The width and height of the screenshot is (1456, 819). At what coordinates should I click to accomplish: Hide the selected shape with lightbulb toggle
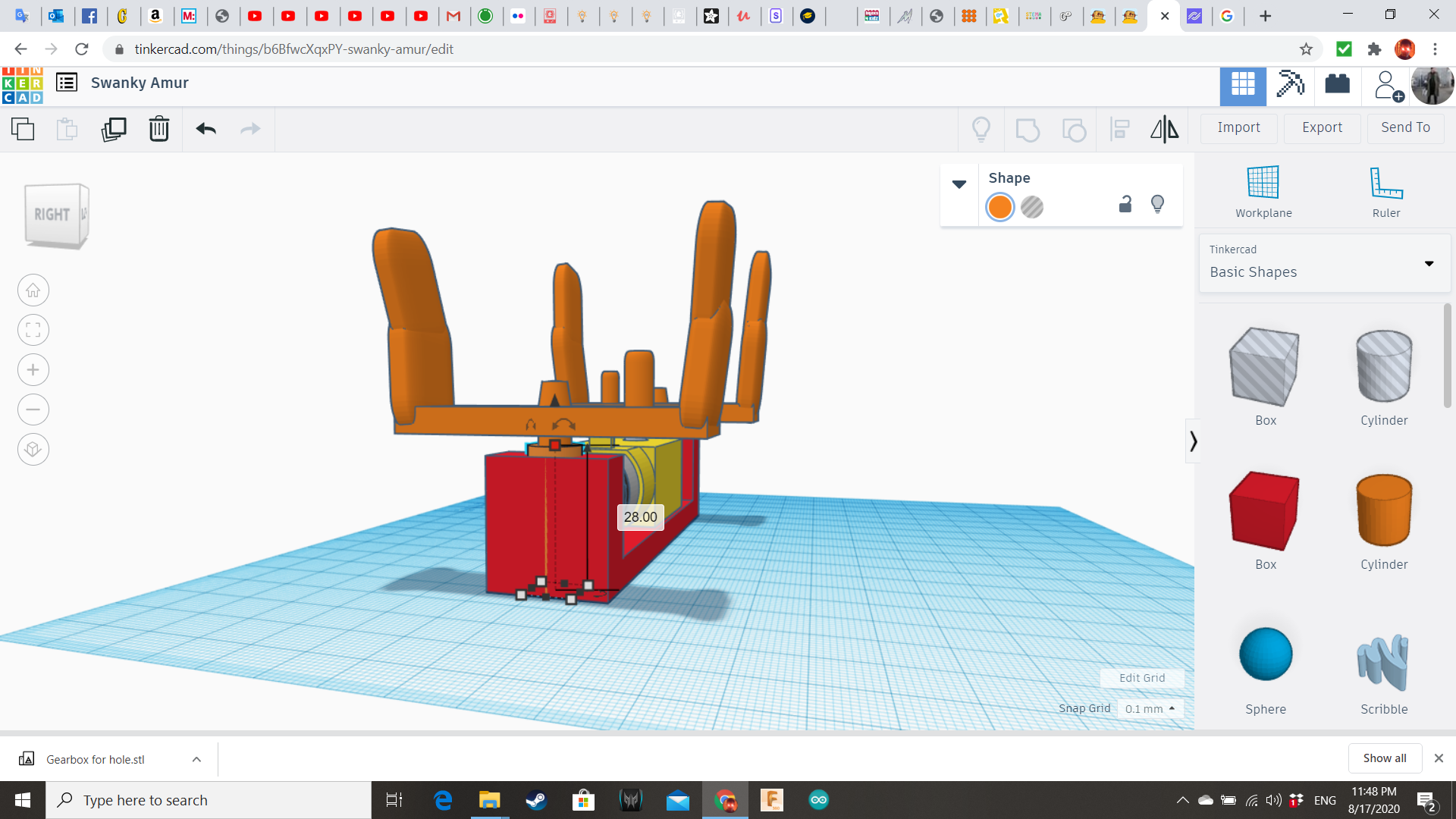[x=1157, y=203]
